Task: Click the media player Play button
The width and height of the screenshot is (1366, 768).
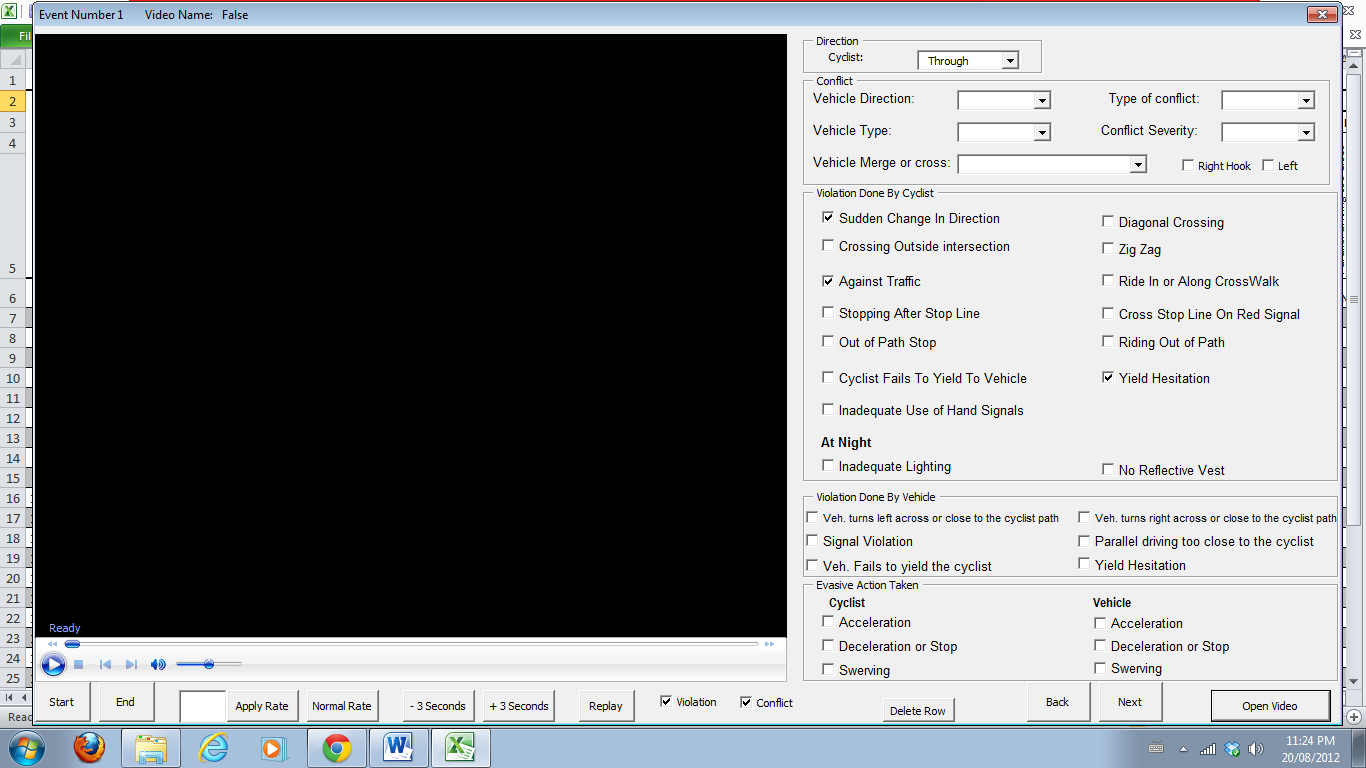Action: click(54, 664)
